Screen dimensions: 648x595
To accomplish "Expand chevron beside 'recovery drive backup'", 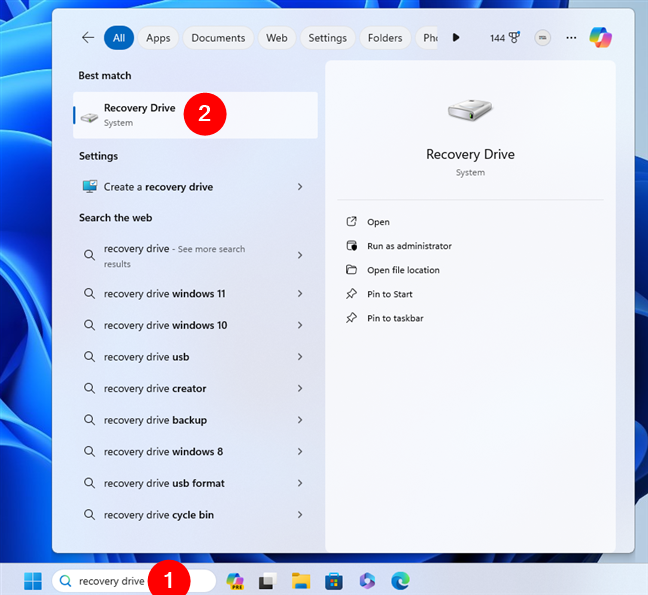I will point(300,420).
